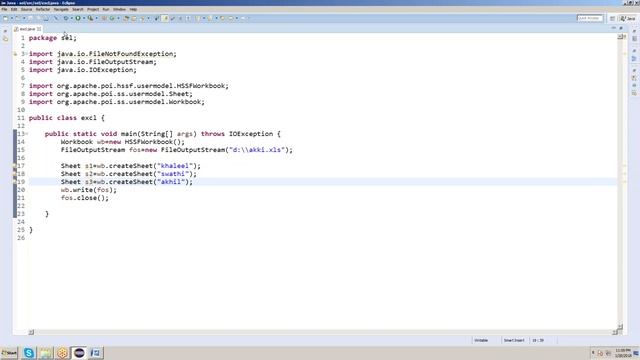
Task: Click the Writable status bar entry
Action: click(x=481, y=340)
